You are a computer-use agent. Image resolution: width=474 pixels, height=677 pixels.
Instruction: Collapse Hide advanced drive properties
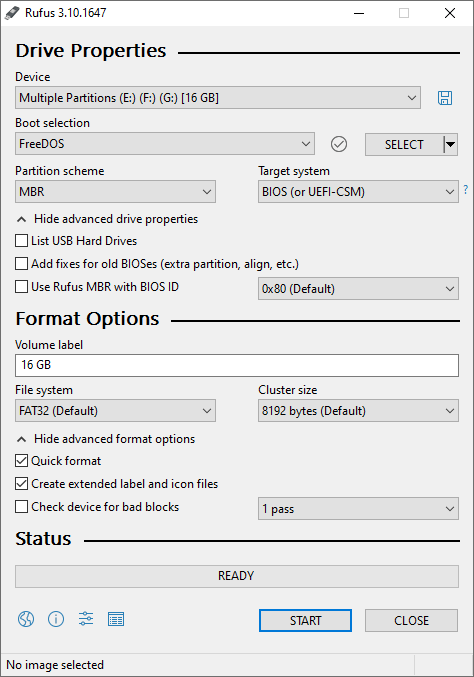(x=107, y=219)
